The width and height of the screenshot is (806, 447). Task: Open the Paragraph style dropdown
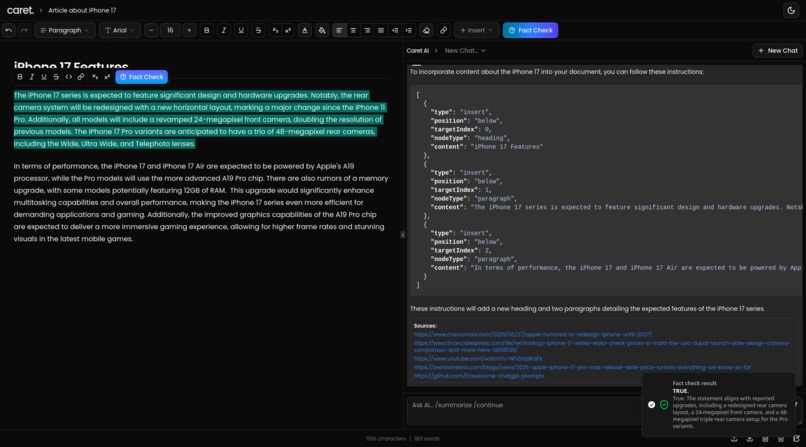coord(65,30)
